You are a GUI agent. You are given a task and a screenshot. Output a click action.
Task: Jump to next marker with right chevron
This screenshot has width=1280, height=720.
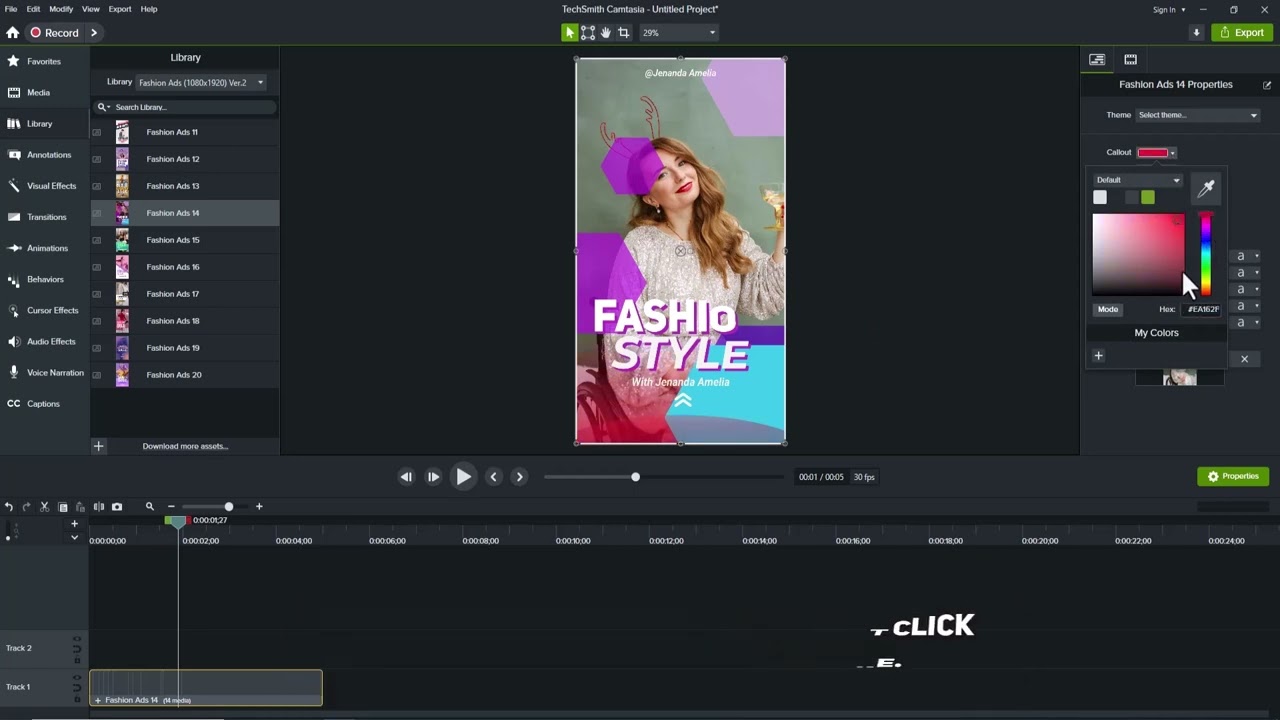(519, 477)
